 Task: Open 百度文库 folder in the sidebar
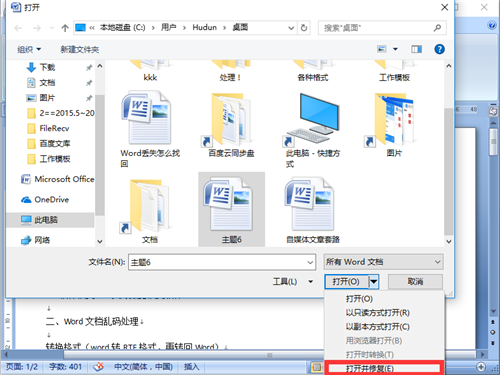[49, 144]
